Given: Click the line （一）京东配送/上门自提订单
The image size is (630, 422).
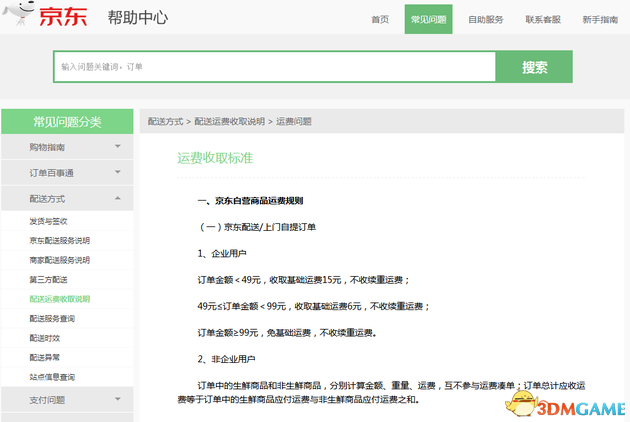Looking at the screenshot, I should tap(257, 227).
